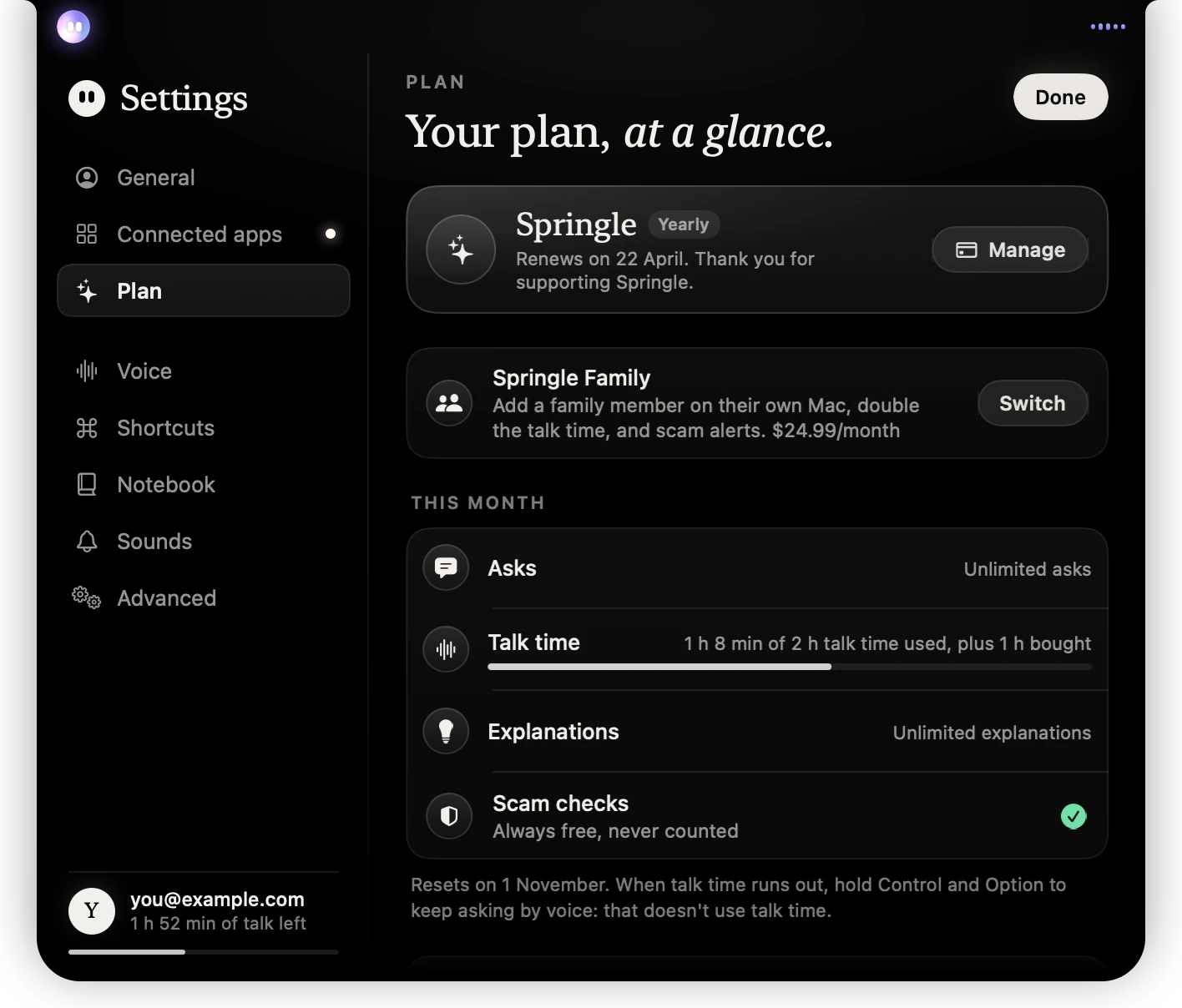
Task: Click the 'Resets on 1 November' footnote
Action: tap(738, 898)
